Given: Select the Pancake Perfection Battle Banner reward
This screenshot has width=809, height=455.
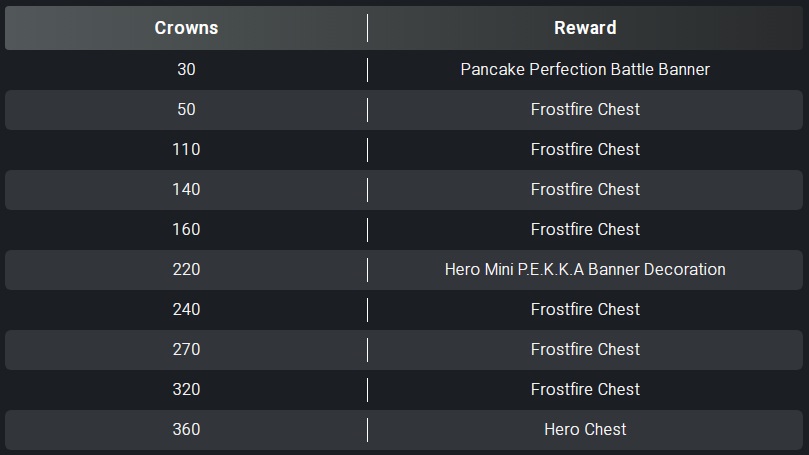Looking at the screenshot, I should coord(585,70).
